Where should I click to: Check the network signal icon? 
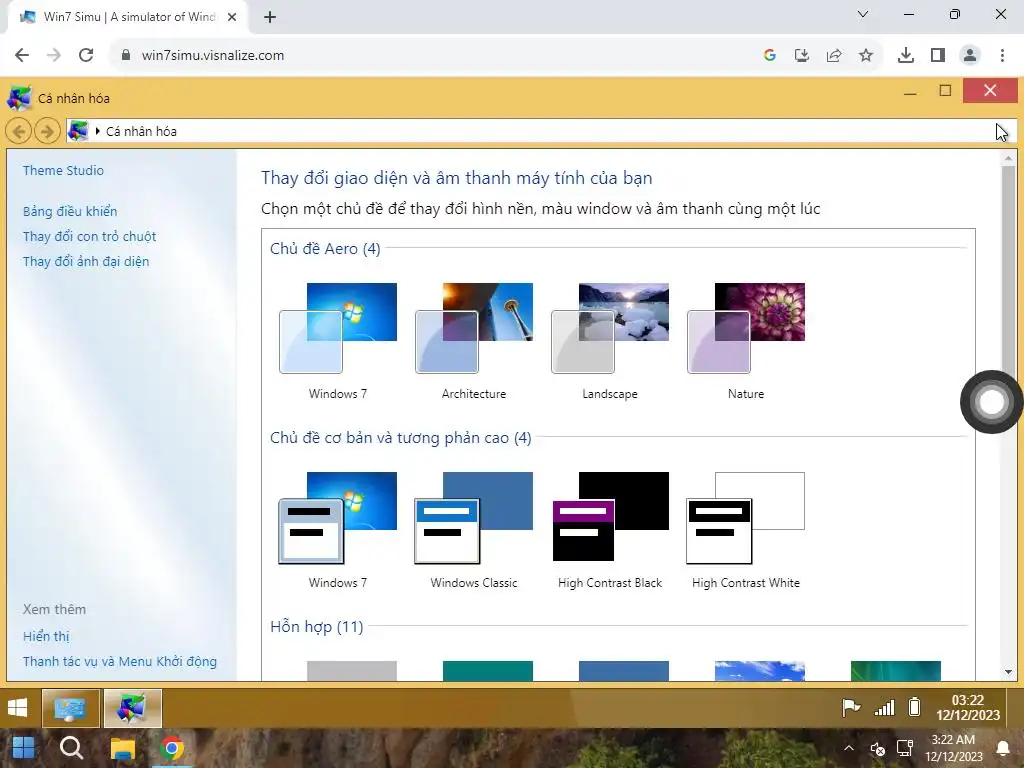pyautogui.click(x=884, y=707)
